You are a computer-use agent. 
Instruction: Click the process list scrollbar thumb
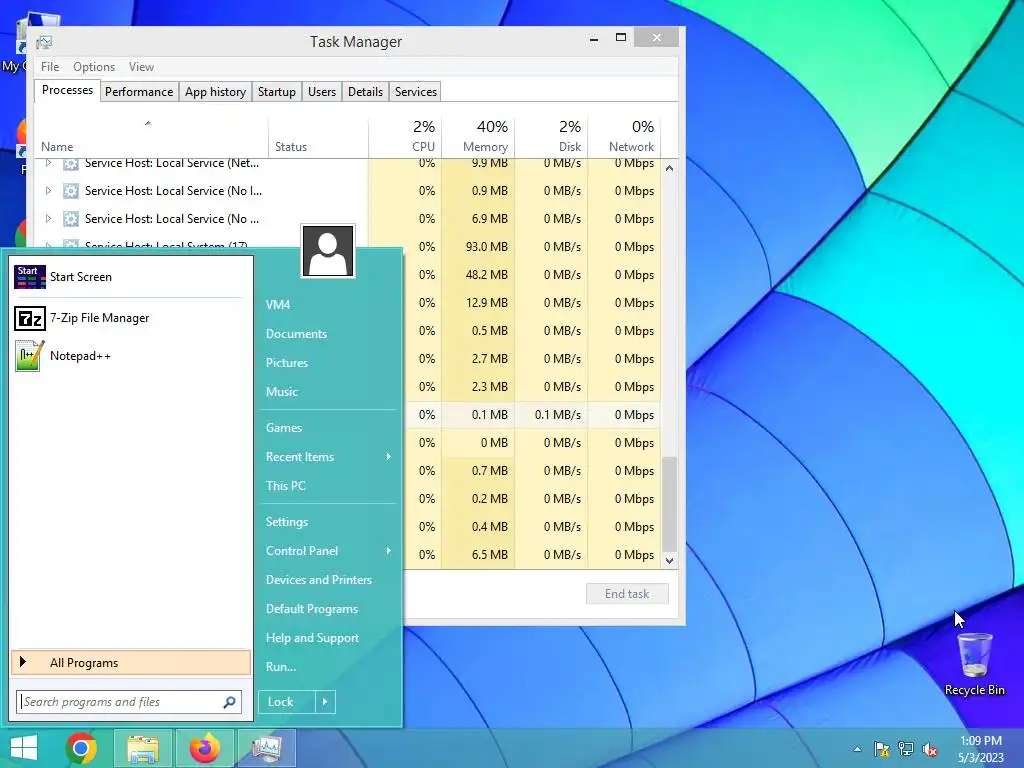[x=669, y=504]
